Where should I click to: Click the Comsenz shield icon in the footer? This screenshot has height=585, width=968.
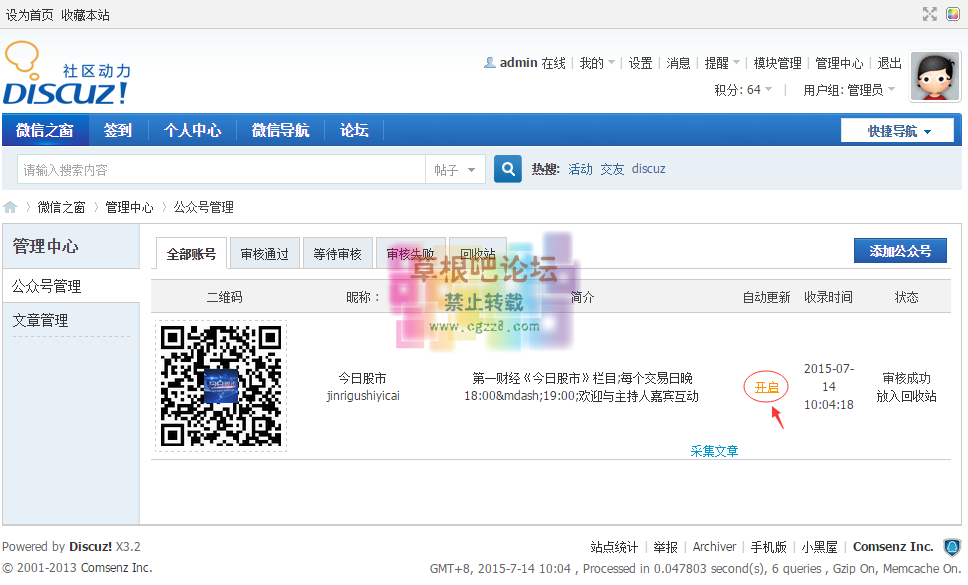coord(951,547)
